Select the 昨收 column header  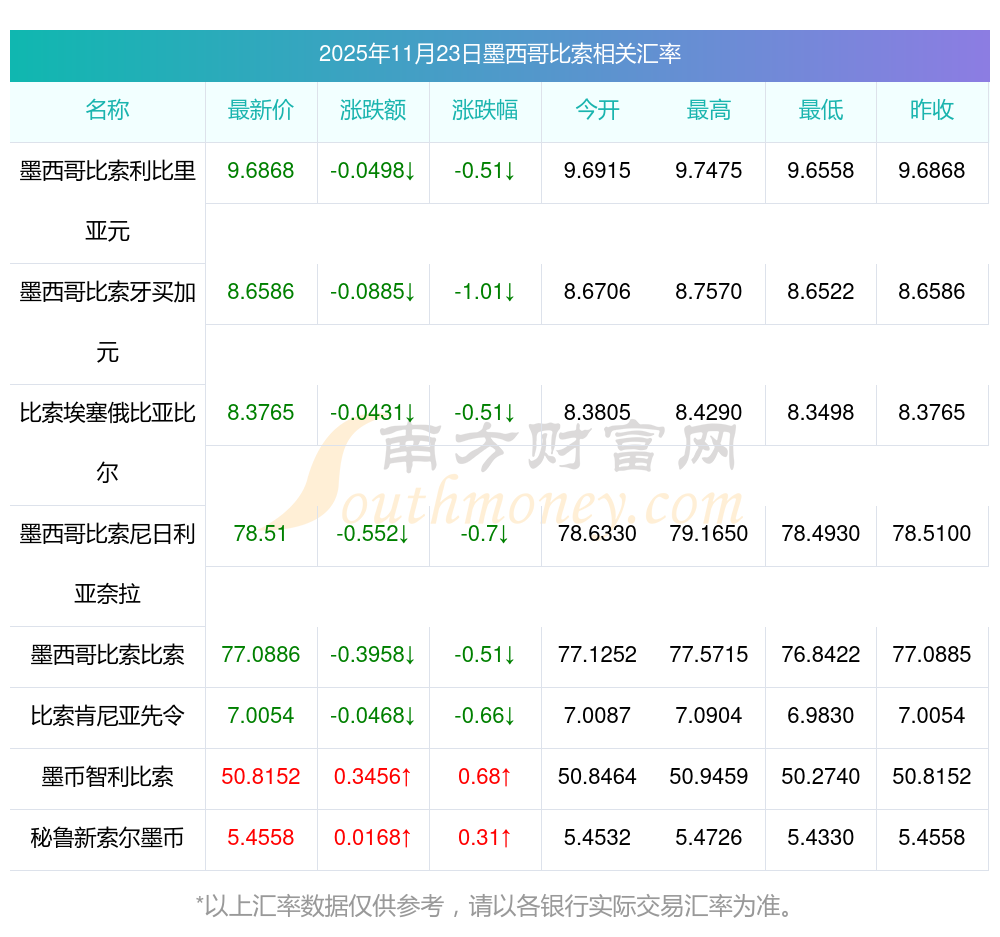tap(932, 110)
